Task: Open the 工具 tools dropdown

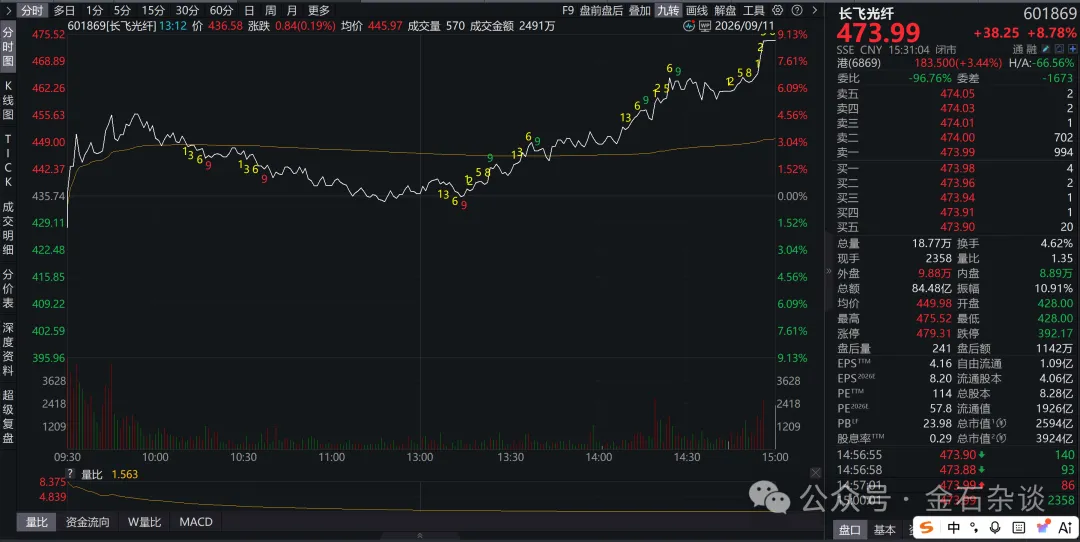Action: 754,10
